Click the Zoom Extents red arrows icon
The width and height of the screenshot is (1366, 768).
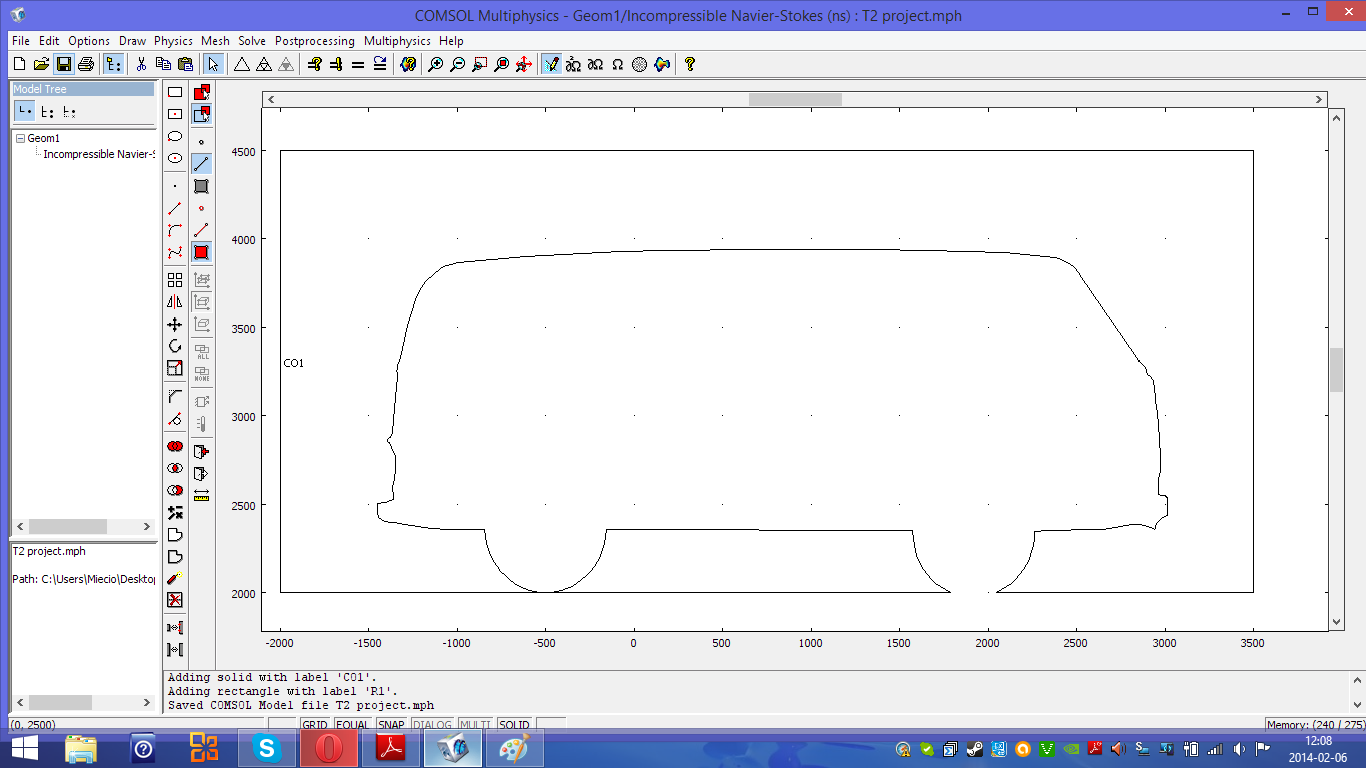tap(523, 64)
